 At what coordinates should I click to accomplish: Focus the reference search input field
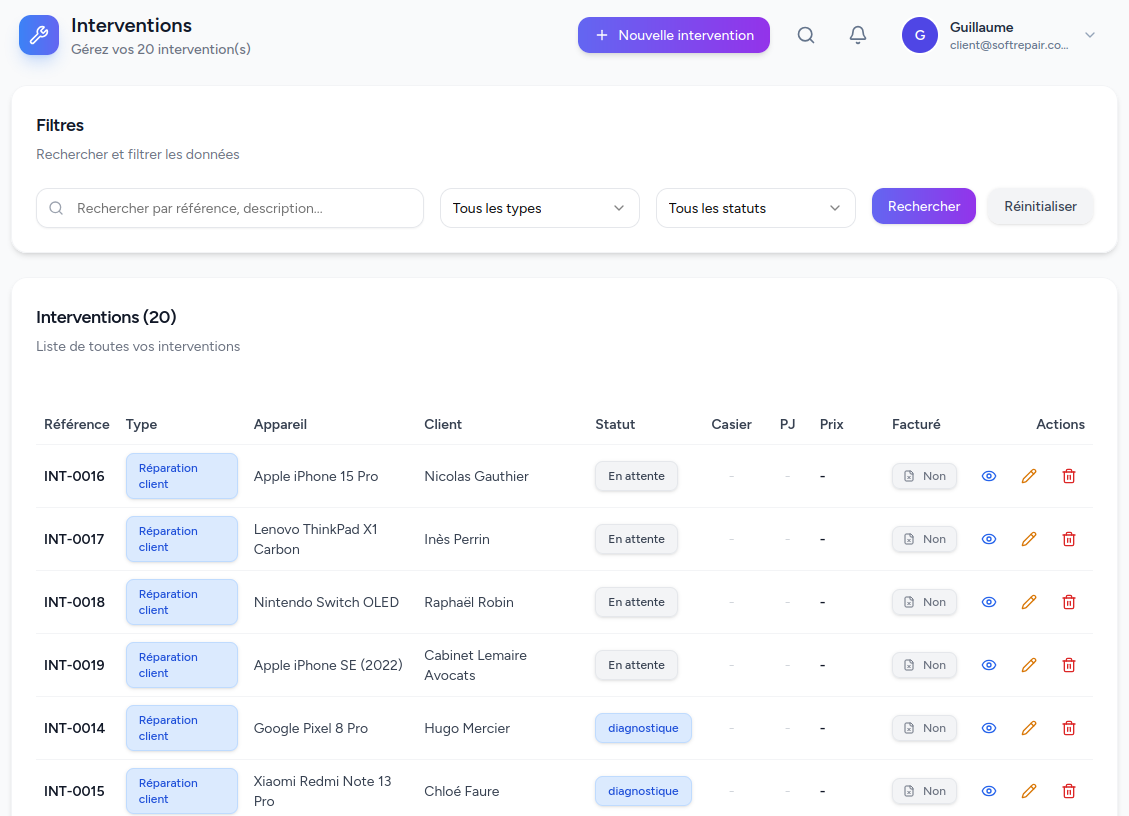click(240, 208)
